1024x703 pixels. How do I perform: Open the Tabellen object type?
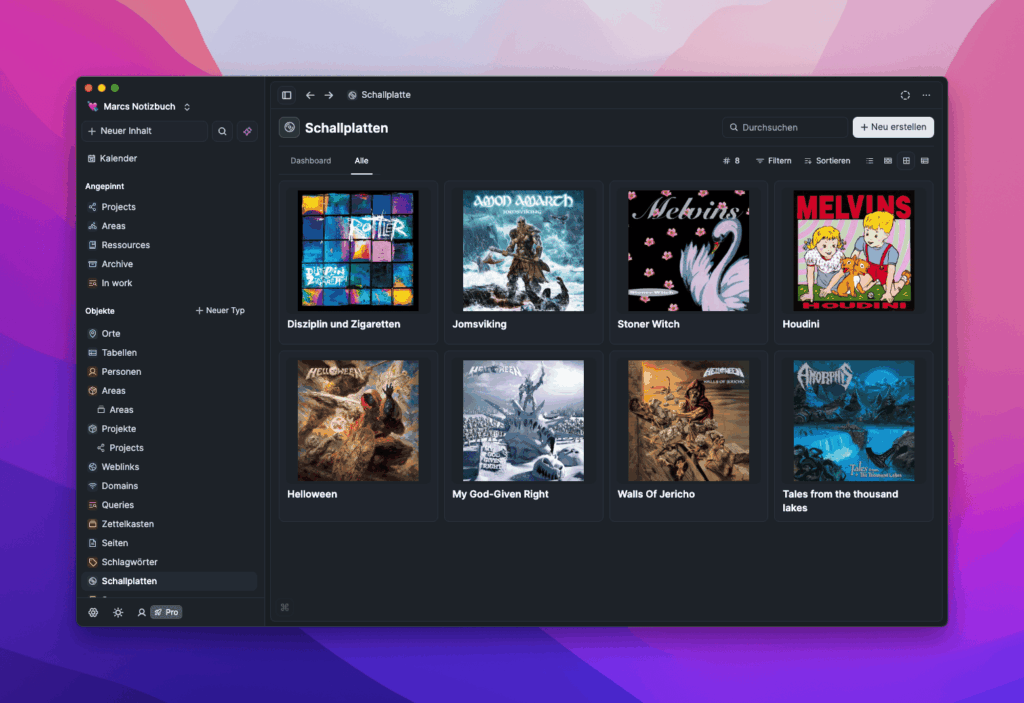click(x=169, y=353)
